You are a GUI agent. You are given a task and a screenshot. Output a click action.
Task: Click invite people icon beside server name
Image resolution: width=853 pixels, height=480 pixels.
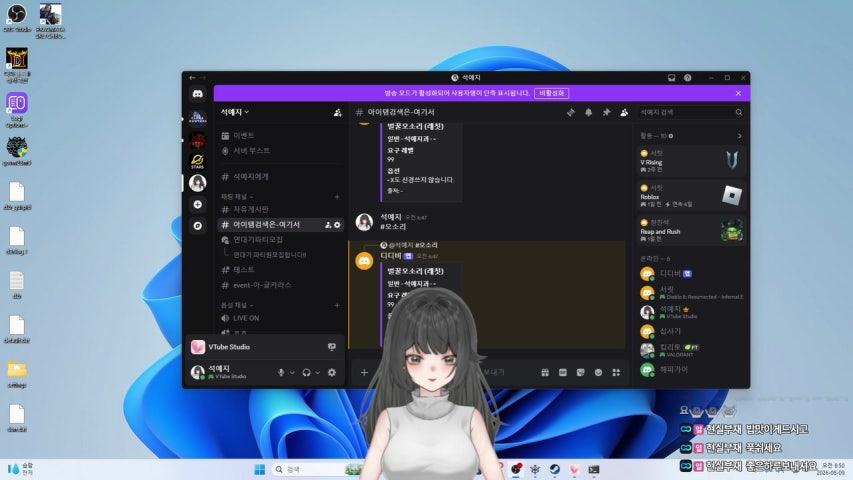point(337,113)
